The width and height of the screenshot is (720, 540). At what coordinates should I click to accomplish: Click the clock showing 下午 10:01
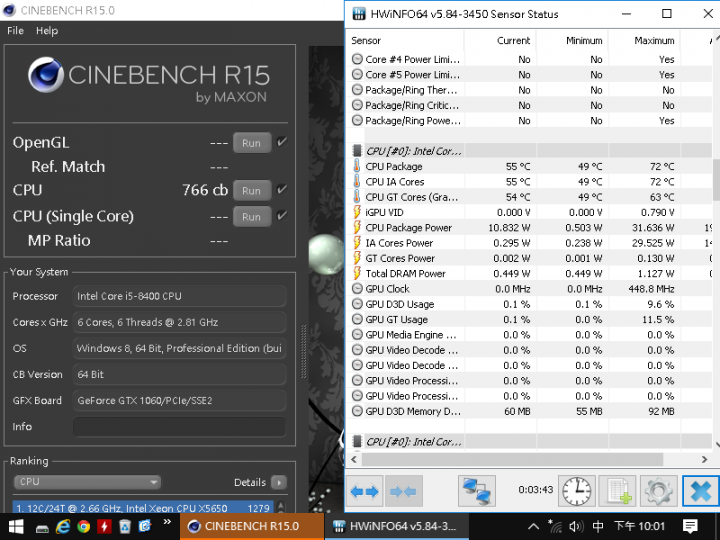pos(640,526)
